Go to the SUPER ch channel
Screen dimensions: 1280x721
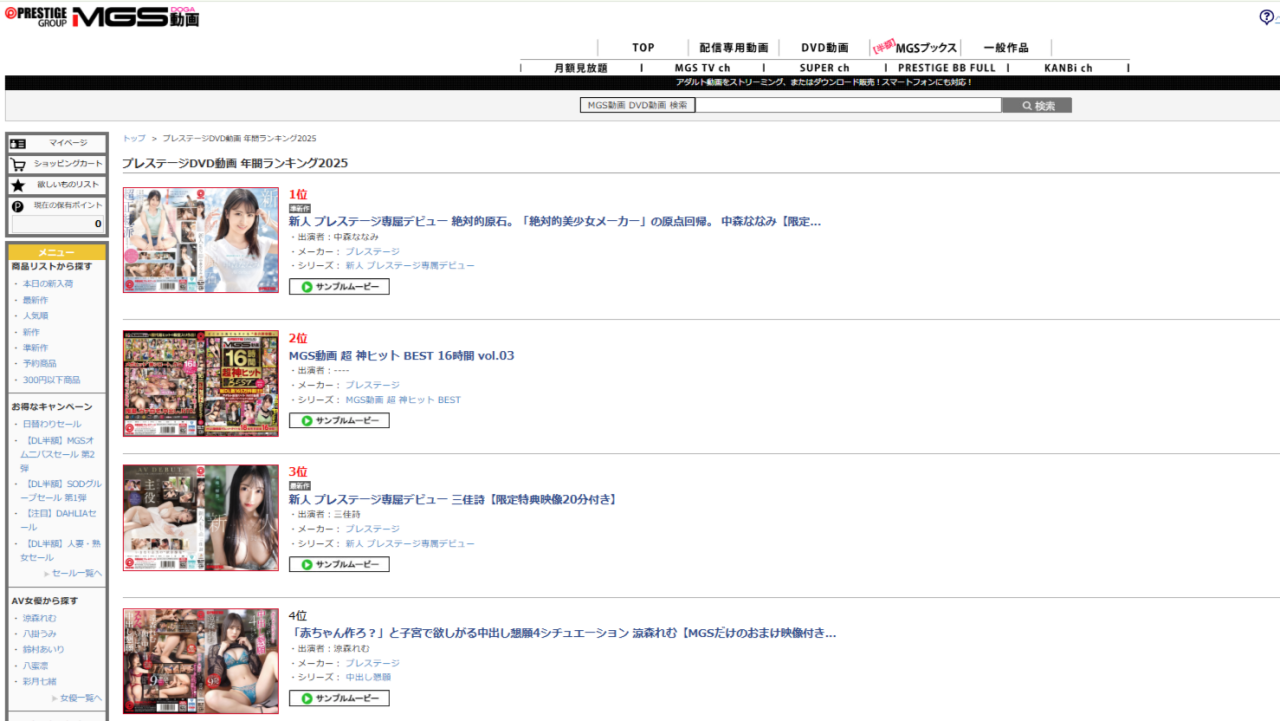click(x=823, y=68)
